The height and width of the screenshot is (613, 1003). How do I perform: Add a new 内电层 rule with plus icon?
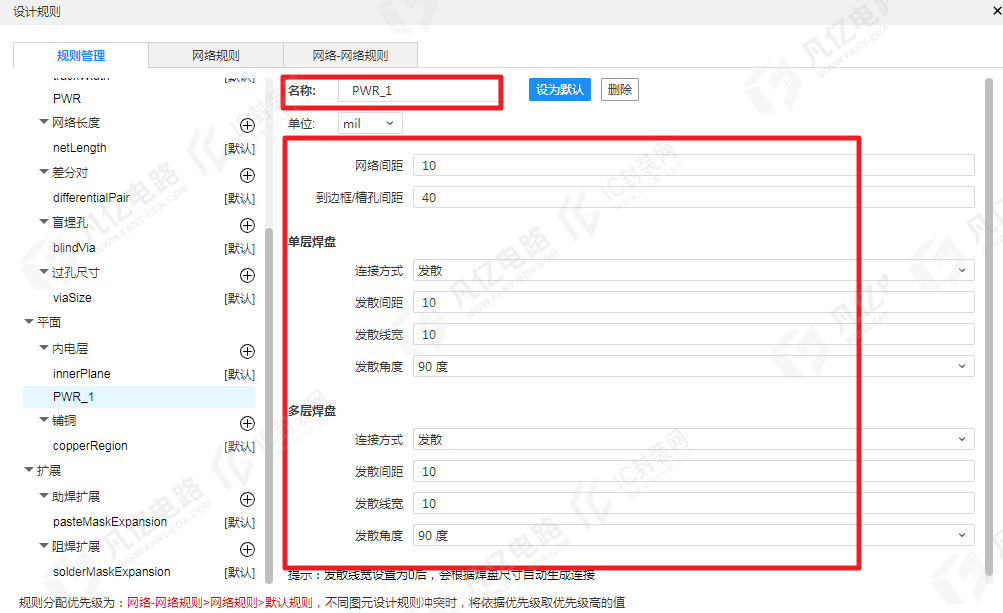click(247, 351)
